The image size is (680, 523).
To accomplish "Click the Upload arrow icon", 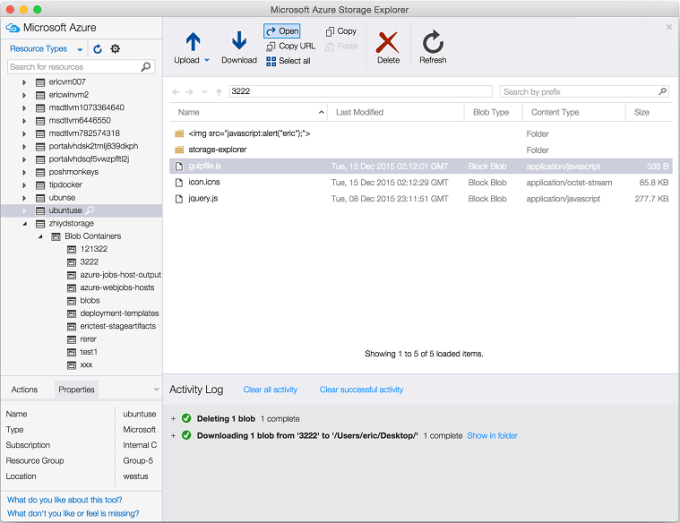I will [193, 42].
